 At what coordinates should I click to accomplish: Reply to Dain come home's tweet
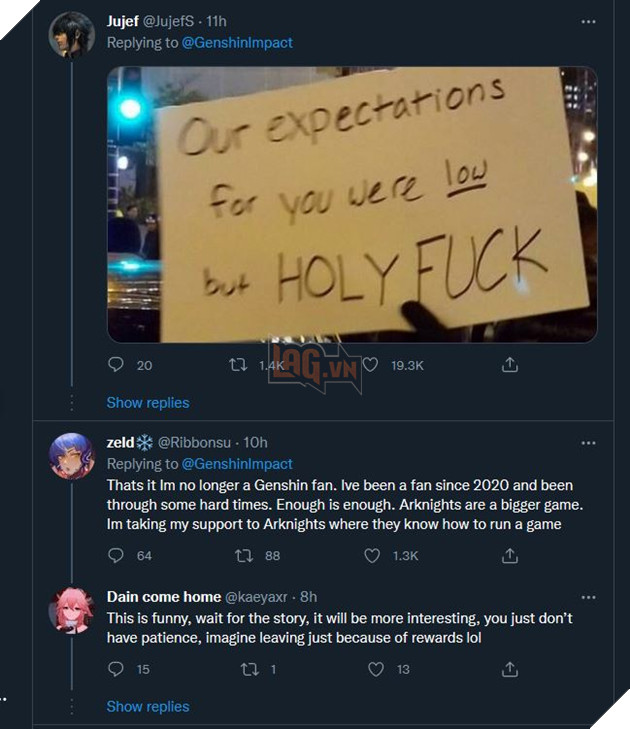point(116,669)
